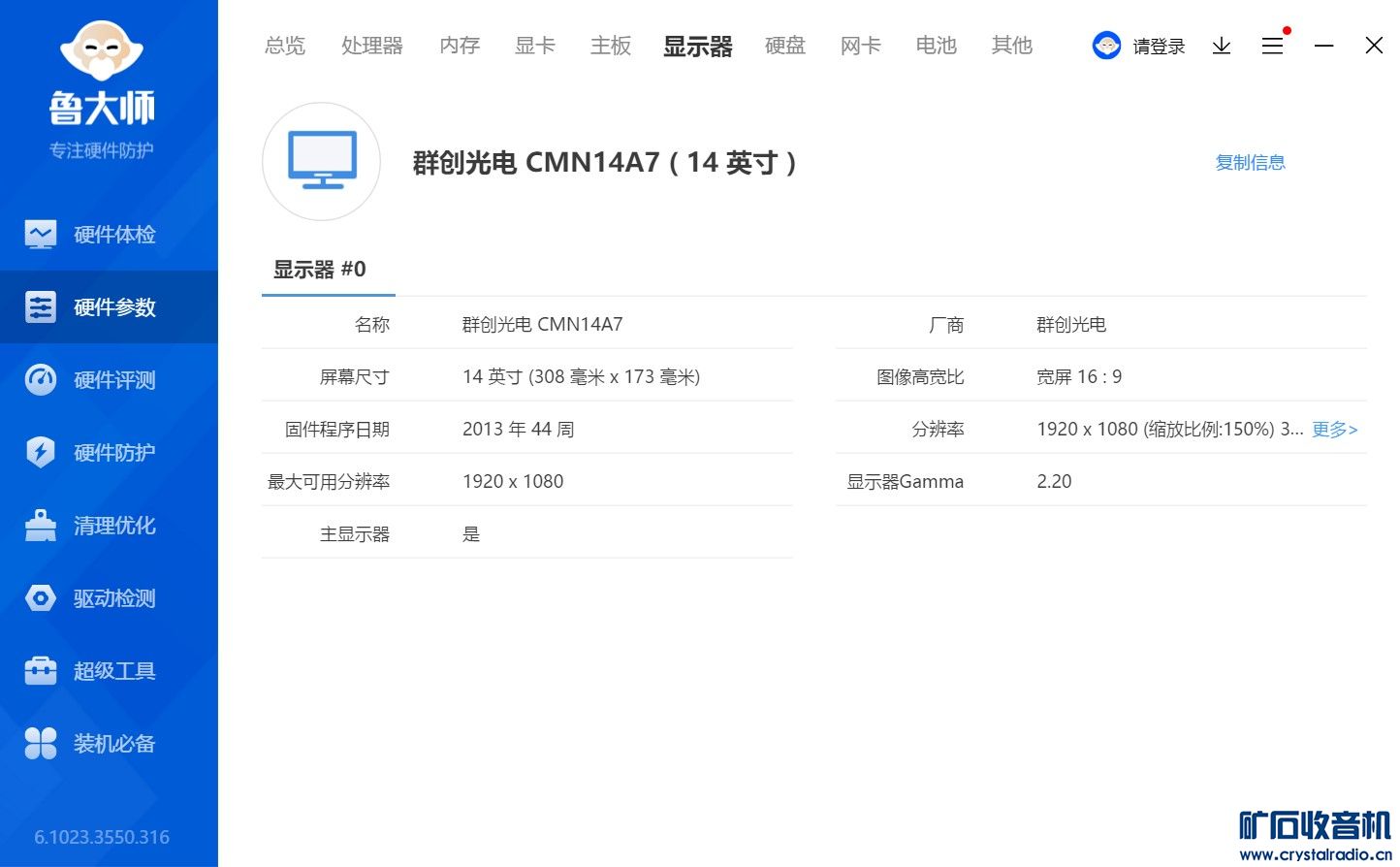1400x867 pixels.
Task: Click 硬件防护 menu label
Action: 114,453
